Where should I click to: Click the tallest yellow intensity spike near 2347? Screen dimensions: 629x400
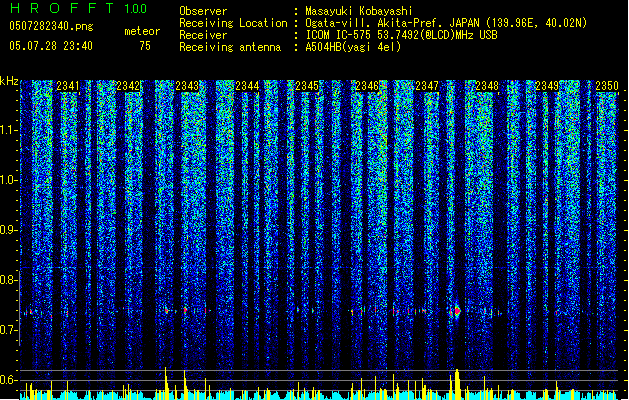point(457,384)
